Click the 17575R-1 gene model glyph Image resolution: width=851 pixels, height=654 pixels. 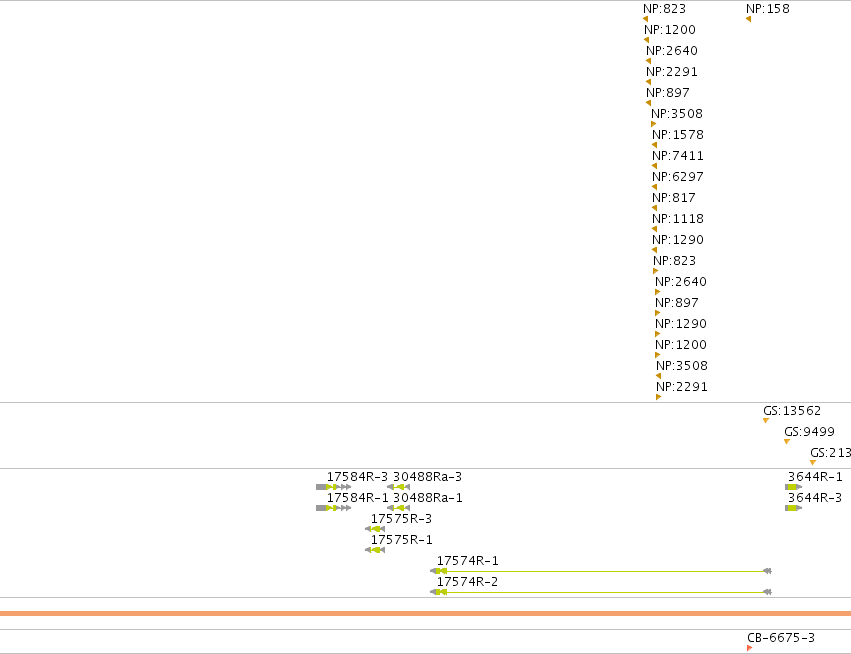click(x=375, y=550)
